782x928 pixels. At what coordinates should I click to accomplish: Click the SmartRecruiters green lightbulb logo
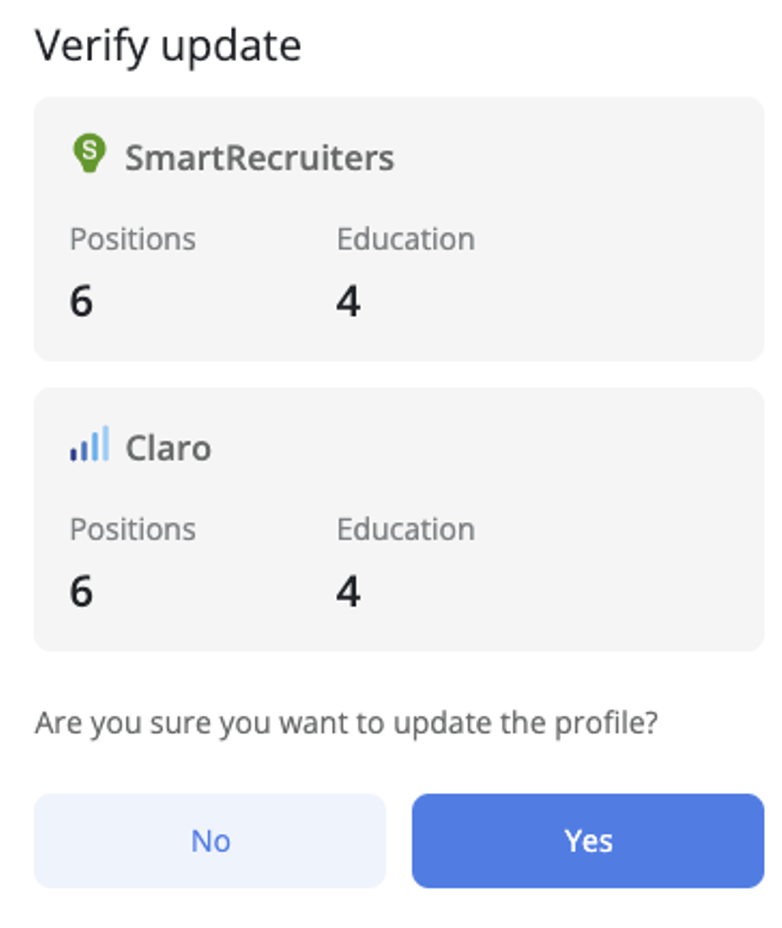tap(89, 155)
